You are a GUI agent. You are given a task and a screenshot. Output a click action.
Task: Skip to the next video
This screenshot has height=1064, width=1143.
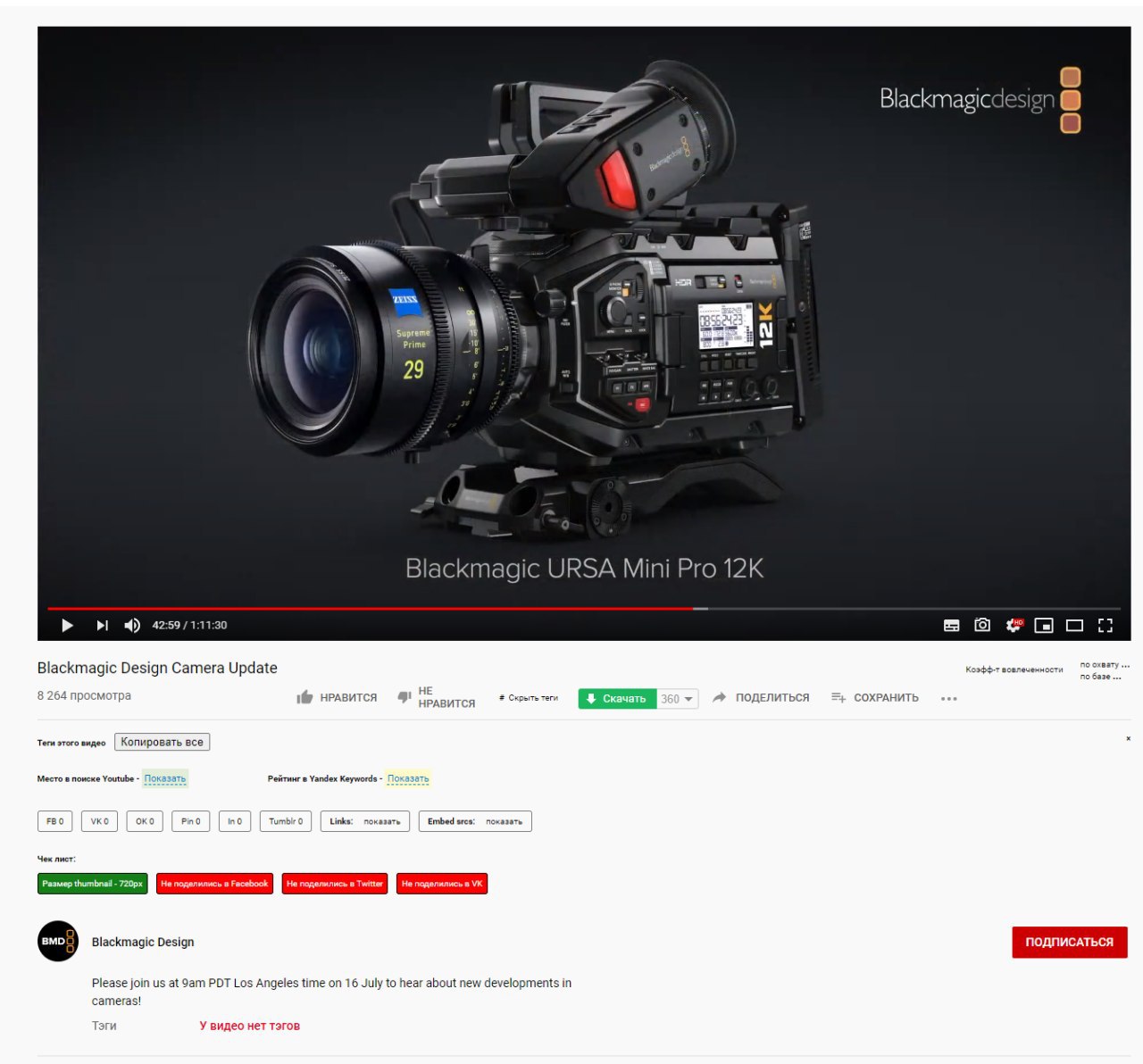coord(102,625)
